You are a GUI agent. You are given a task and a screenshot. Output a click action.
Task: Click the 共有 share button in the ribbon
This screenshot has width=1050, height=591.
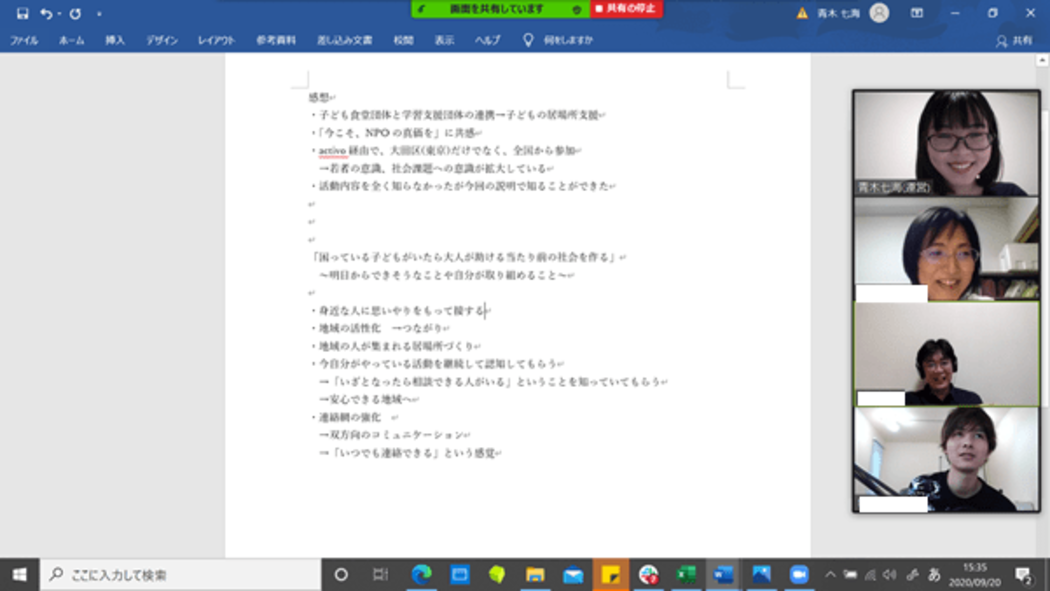pyautogui.click(x=1014, y=41)
